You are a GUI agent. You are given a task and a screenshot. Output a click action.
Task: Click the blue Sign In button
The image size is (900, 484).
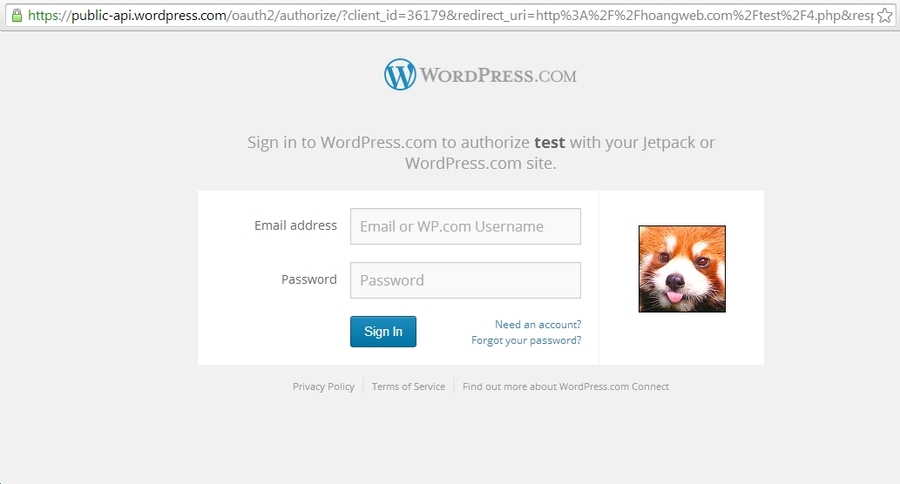point(383,331)
